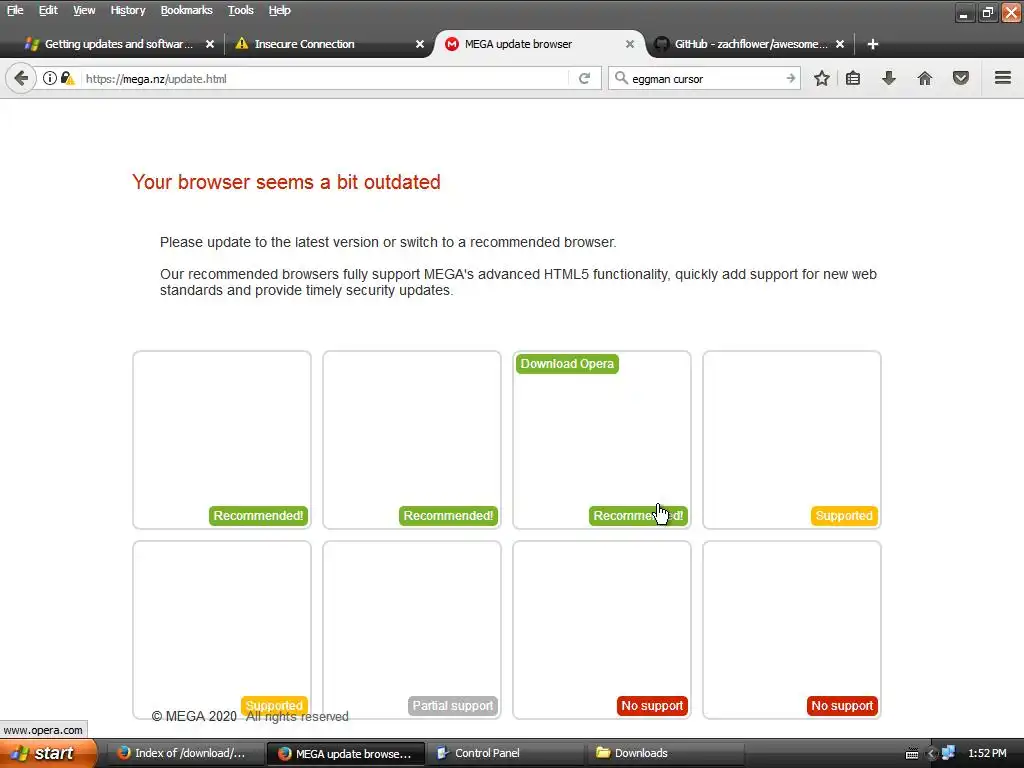This screenshot has height=768, width=1024.
Task: Inspect the insecure lock warning icon
Action: [67, 78]
